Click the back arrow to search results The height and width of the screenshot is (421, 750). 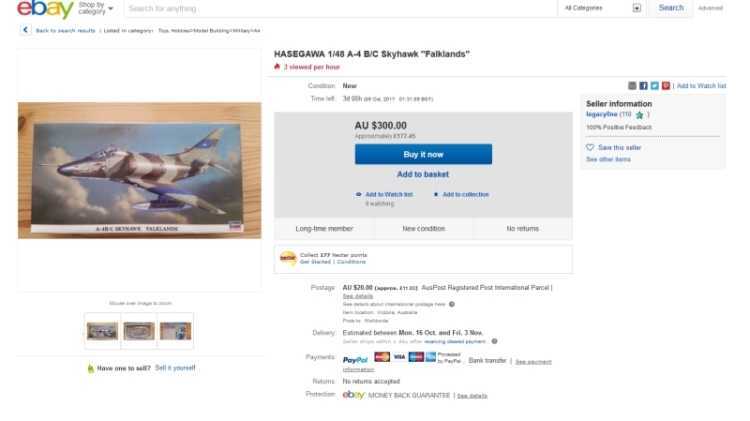pos(25,30)
